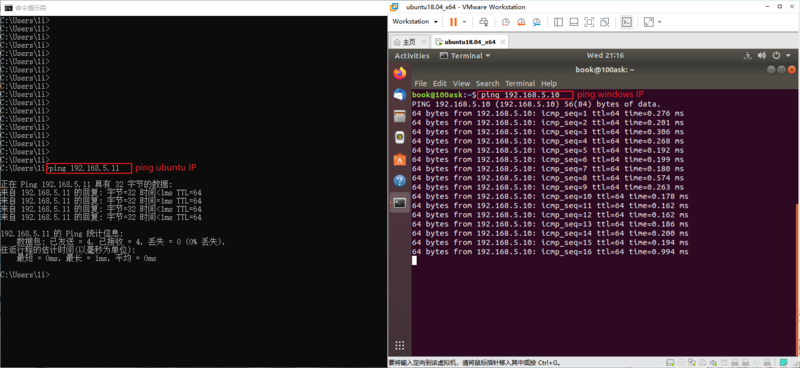The image size is (800, 368).
Task: Click the icmp_seq=16 ping reply line
Action: pos(550,252)
